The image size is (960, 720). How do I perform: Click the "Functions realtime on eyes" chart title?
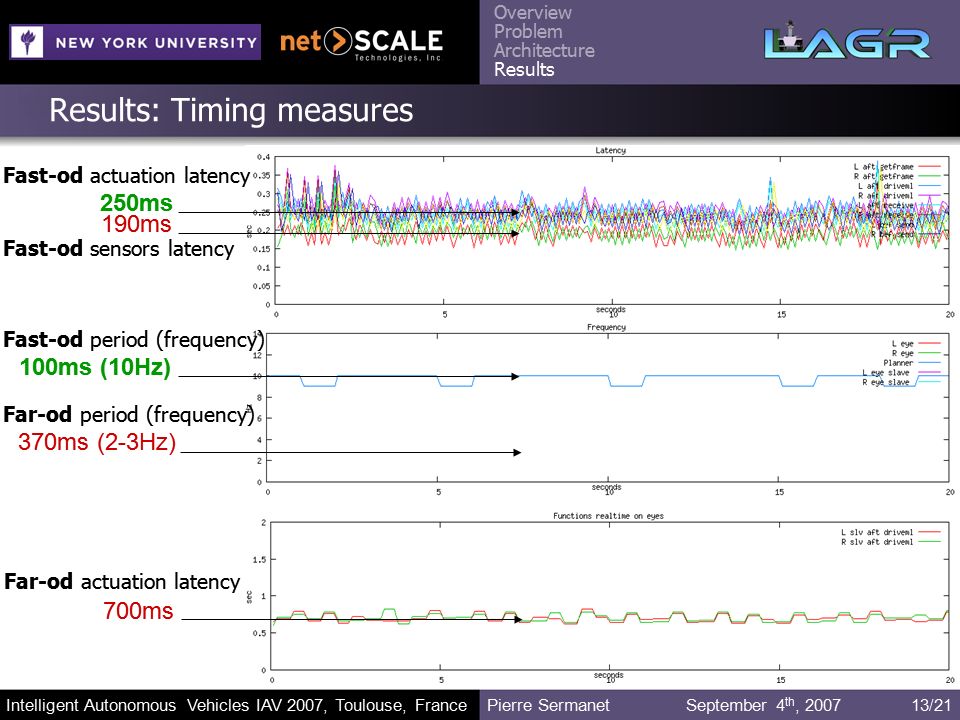pyautogui.click(x=608, y=516)
